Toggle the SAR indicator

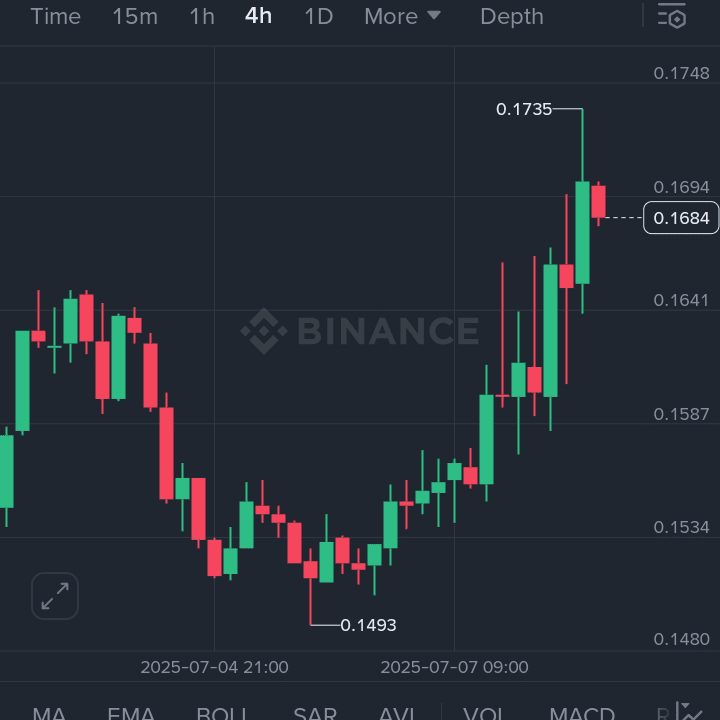coord(314,714)
